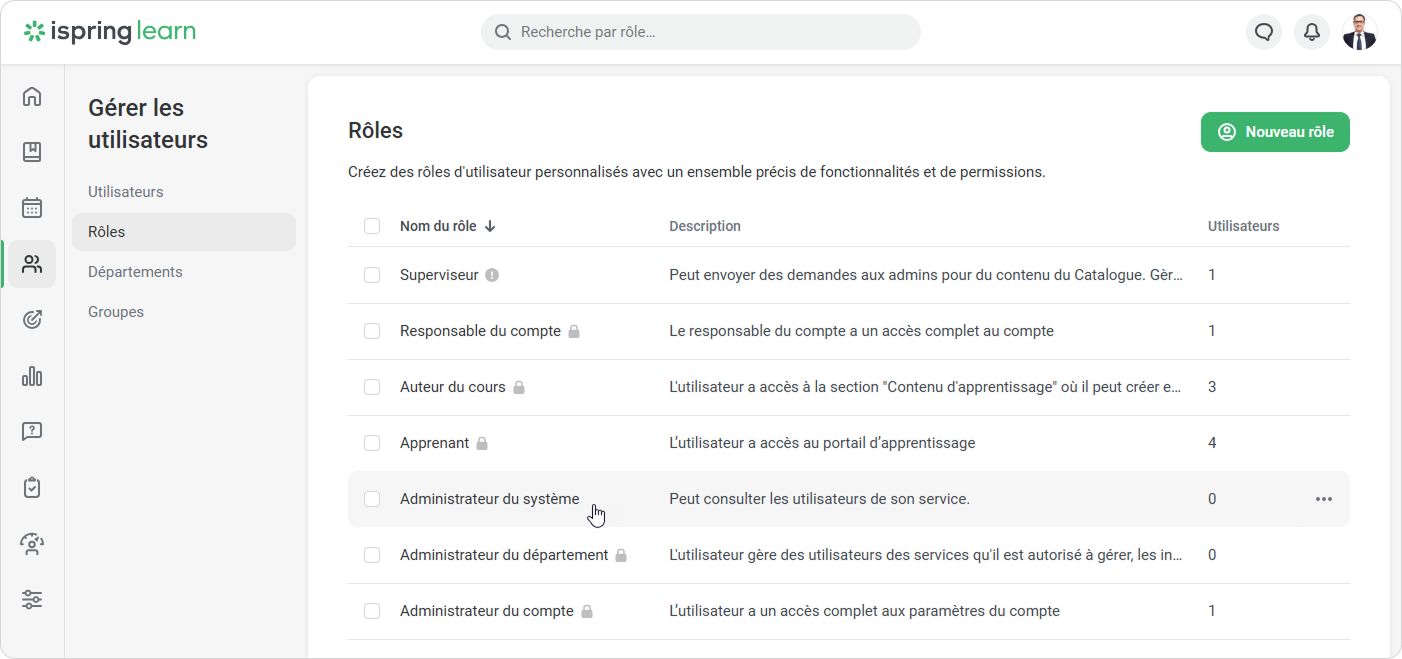Check the Apprenant role checkbox
1402x659 pixels.
tap(372, 443)
